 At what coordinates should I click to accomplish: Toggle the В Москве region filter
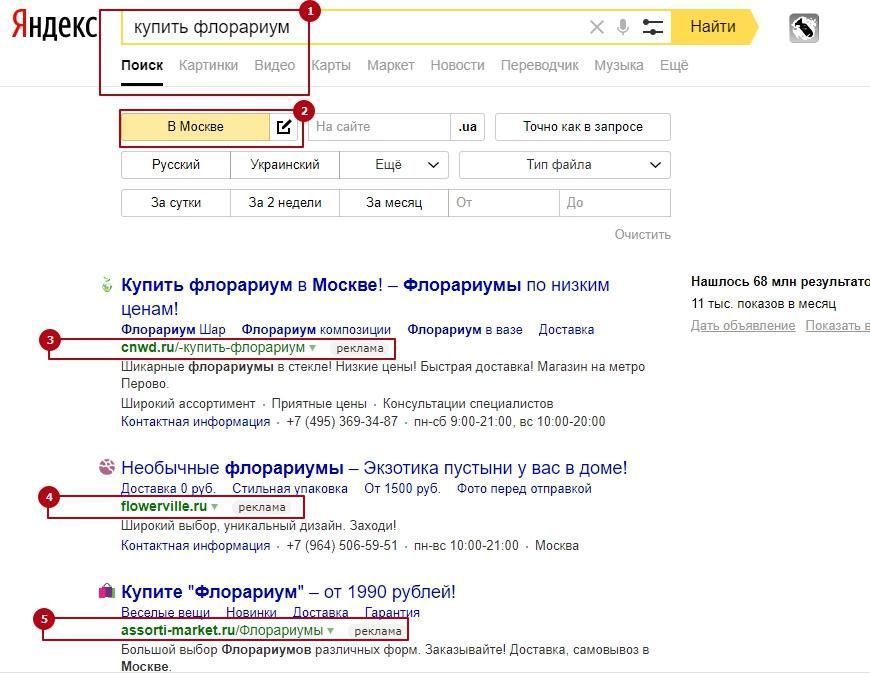pyautogui.click(x=195, y=127)
